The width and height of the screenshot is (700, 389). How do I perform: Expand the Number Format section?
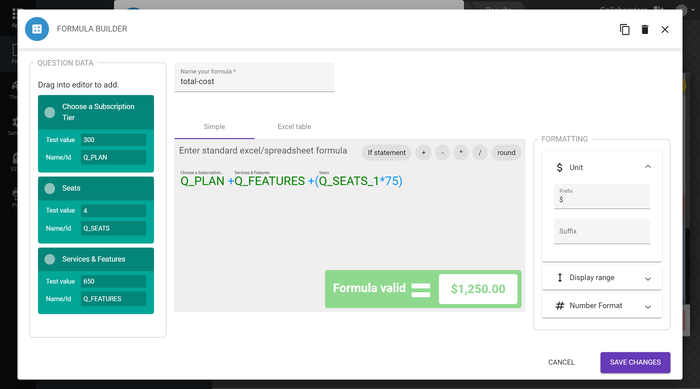[648, 306]
